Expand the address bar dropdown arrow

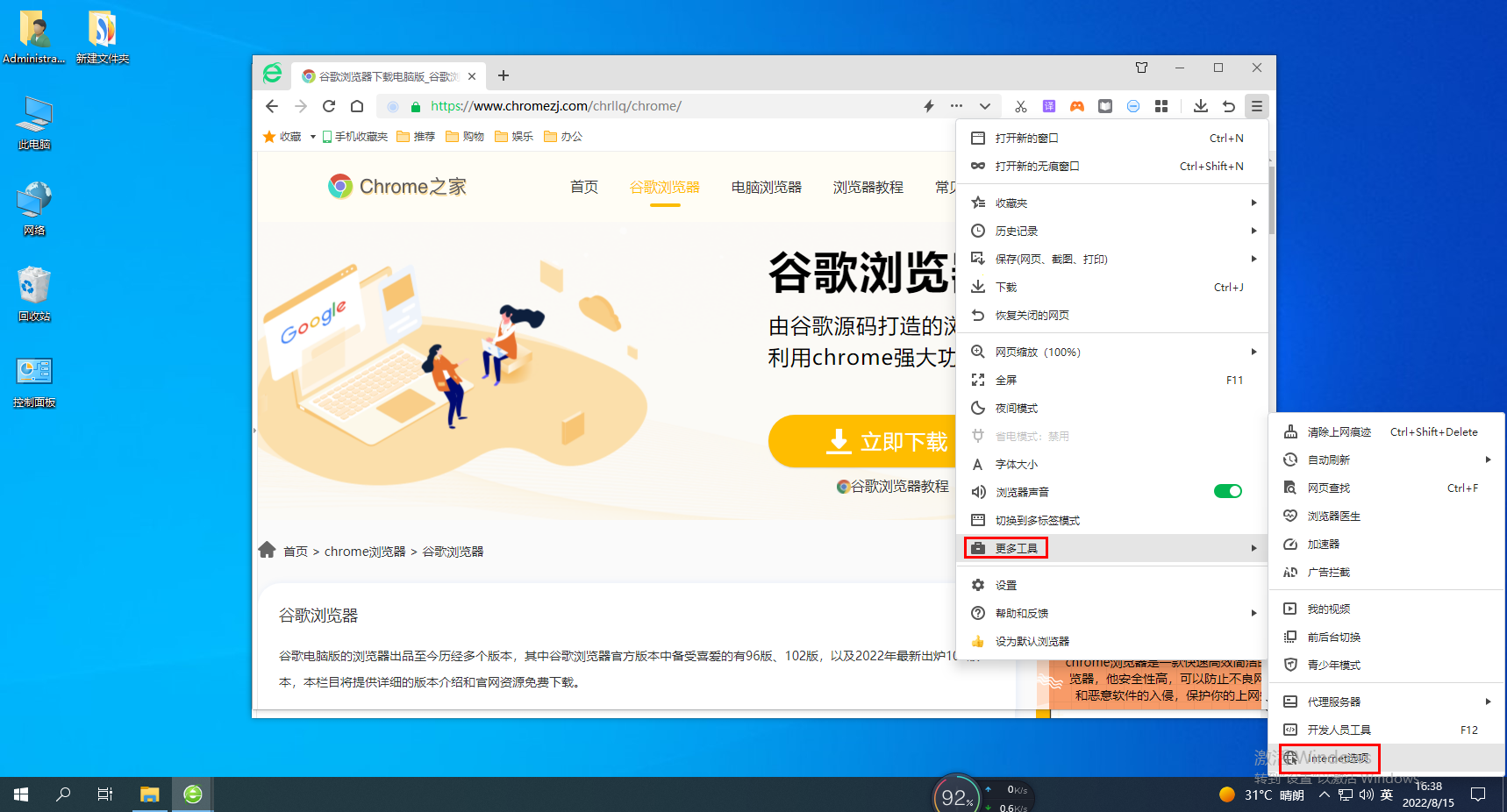click(x=985, y=106)
